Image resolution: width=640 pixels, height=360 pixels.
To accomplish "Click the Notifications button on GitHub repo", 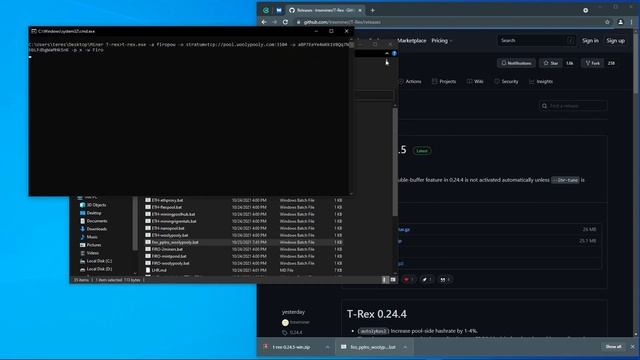I will 516,63.
